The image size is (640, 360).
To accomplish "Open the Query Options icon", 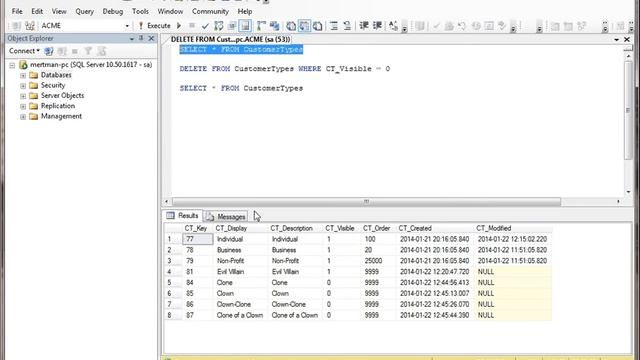I will [x=232, y=26].
